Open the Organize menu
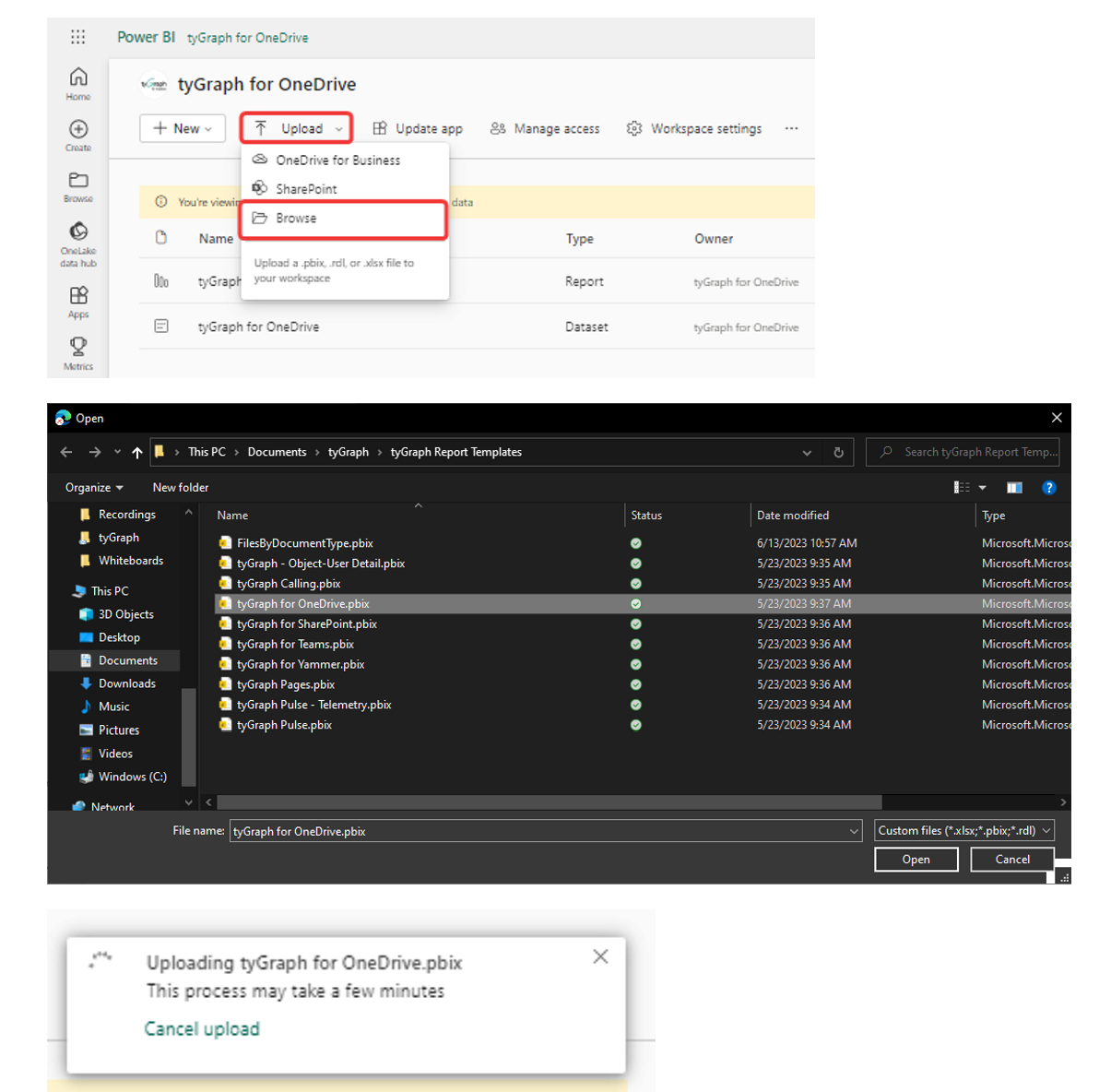This screenshot has width=1111, height=1092. 94,487
